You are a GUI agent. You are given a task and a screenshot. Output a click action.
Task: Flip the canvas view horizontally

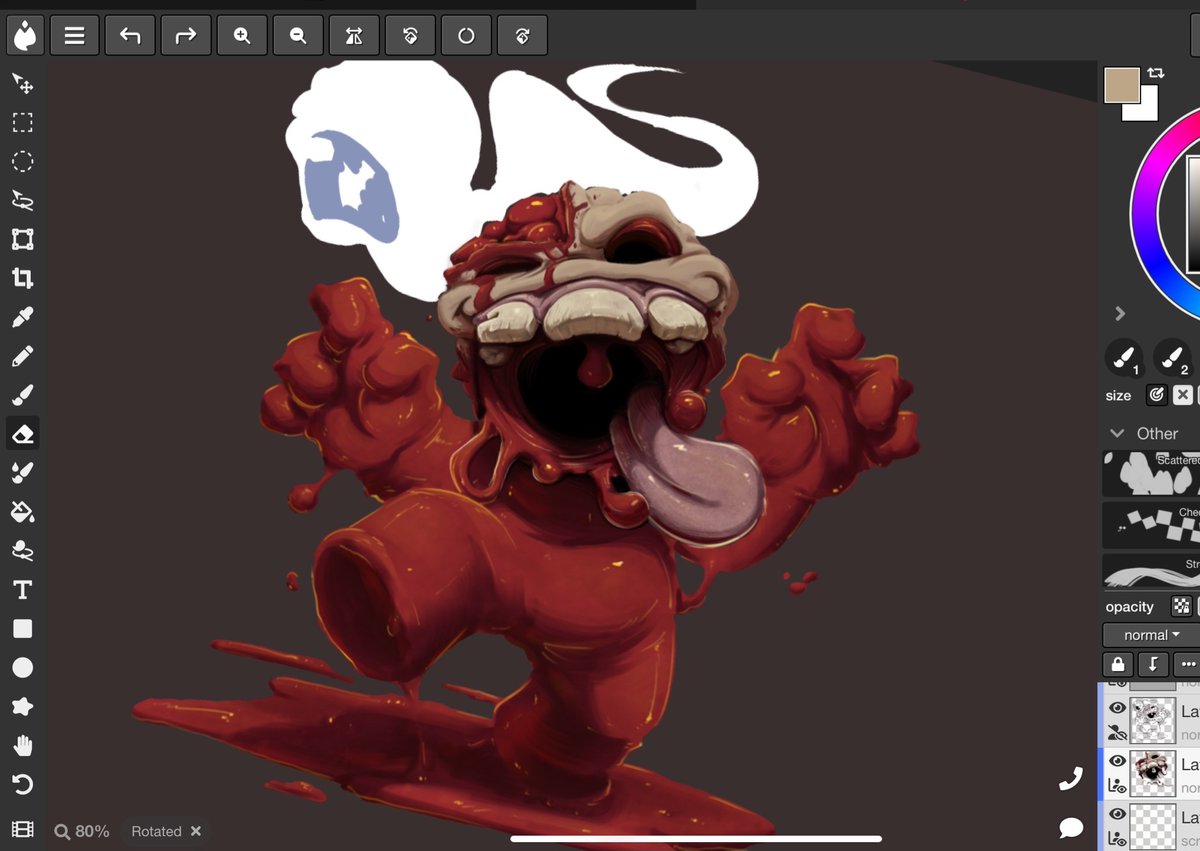tap(354, 36)
